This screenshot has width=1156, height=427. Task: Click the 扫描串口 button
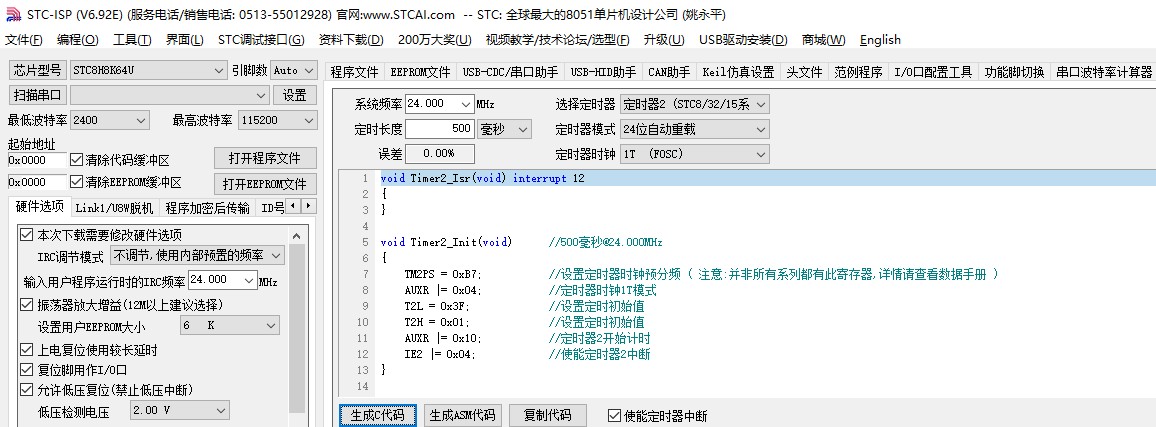tap(38, 95)
